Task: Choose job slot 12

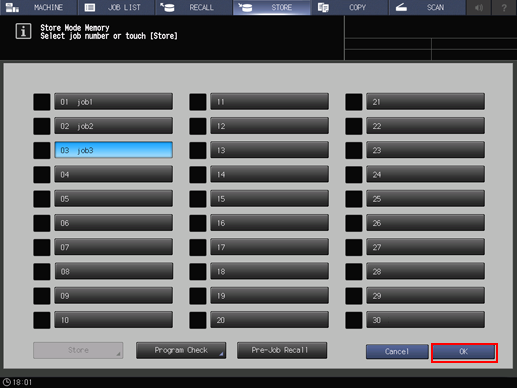Action: tap(270, 126)
